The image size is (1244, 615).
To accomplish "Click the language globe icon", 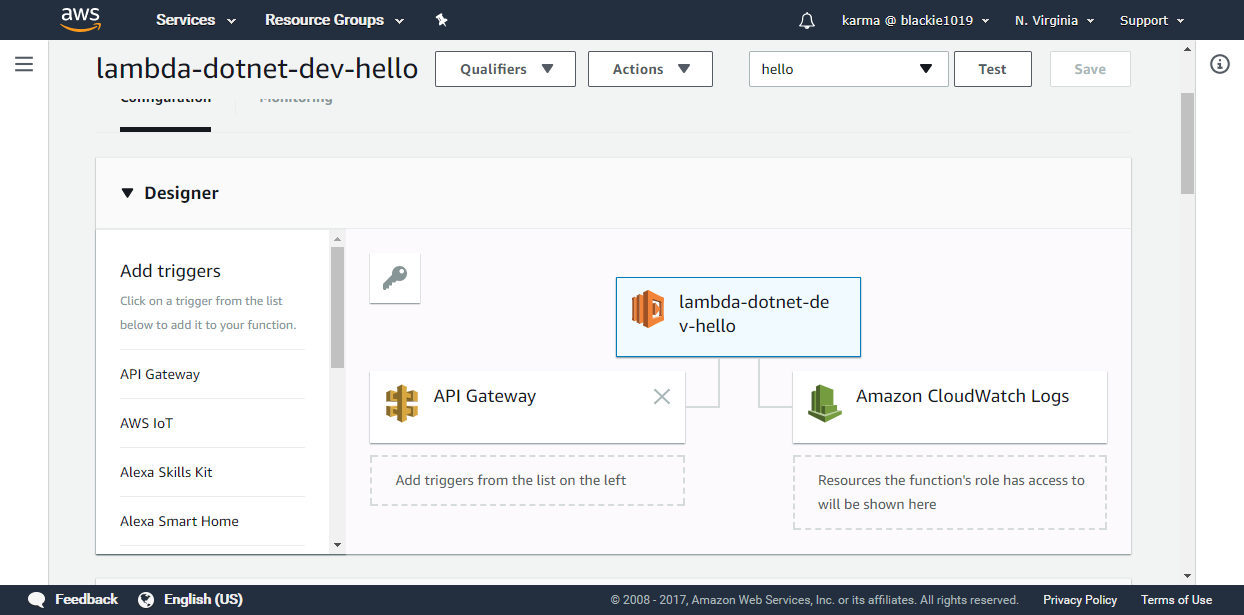I will coord(146,600).
